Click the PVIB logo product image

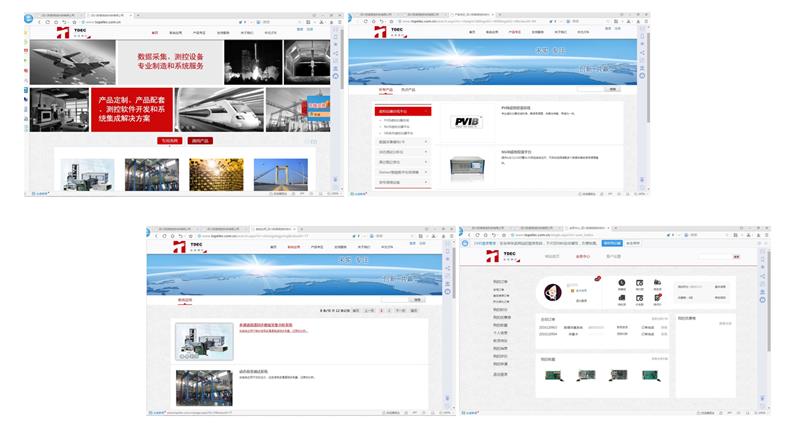[x=467, y=122]
